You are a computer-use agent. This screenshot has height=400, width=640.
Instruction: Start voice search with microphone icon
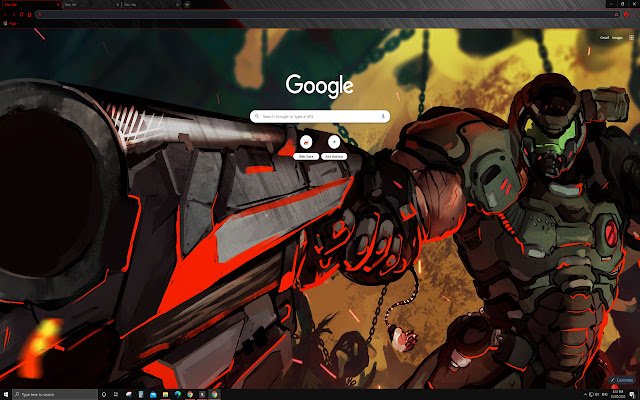point(383,116)
